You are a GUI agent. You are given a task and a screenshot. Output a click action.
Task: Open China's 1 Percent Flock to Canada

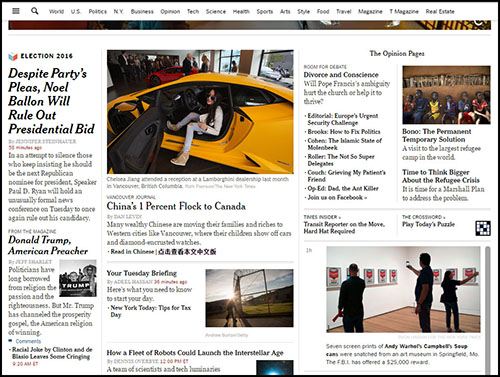coord(176,206)
